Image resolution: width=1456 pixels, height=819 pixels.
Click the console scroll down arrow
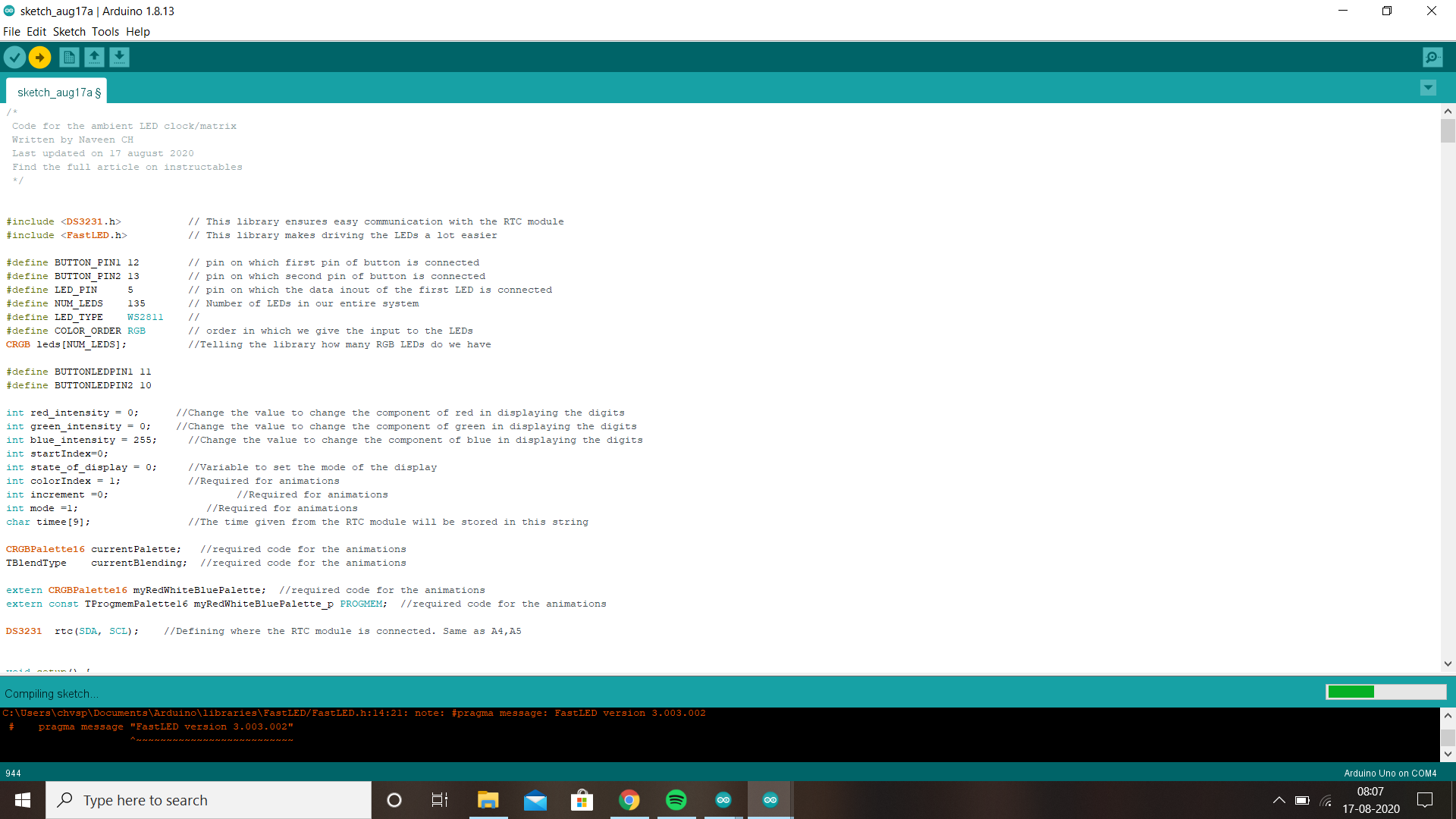tap(1448, 754)
